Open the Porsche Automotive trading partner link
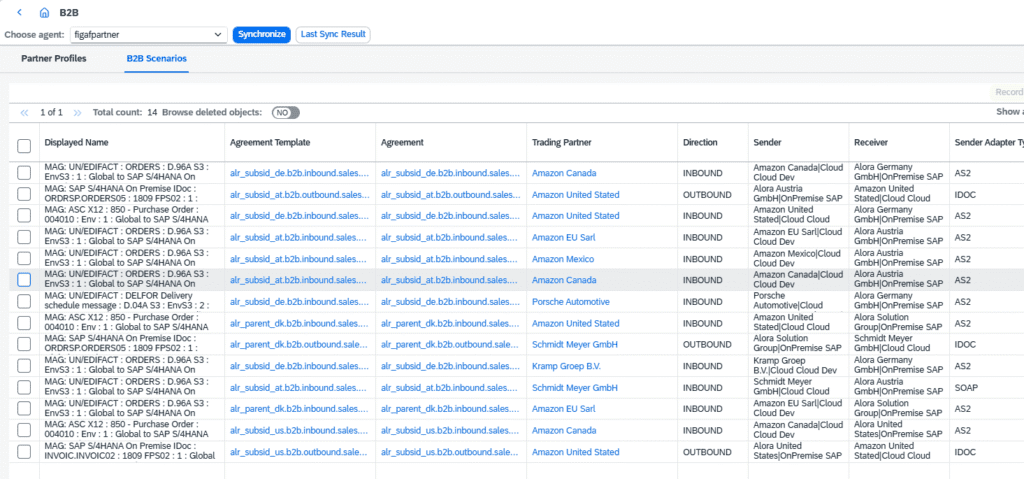 click(x=571, y=302)
